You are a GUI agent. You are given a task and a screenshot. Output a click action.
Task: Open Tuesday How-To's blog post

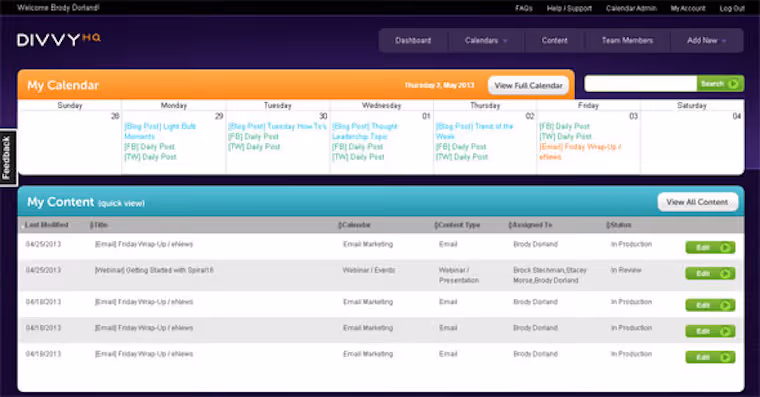[x=277, y=126]
